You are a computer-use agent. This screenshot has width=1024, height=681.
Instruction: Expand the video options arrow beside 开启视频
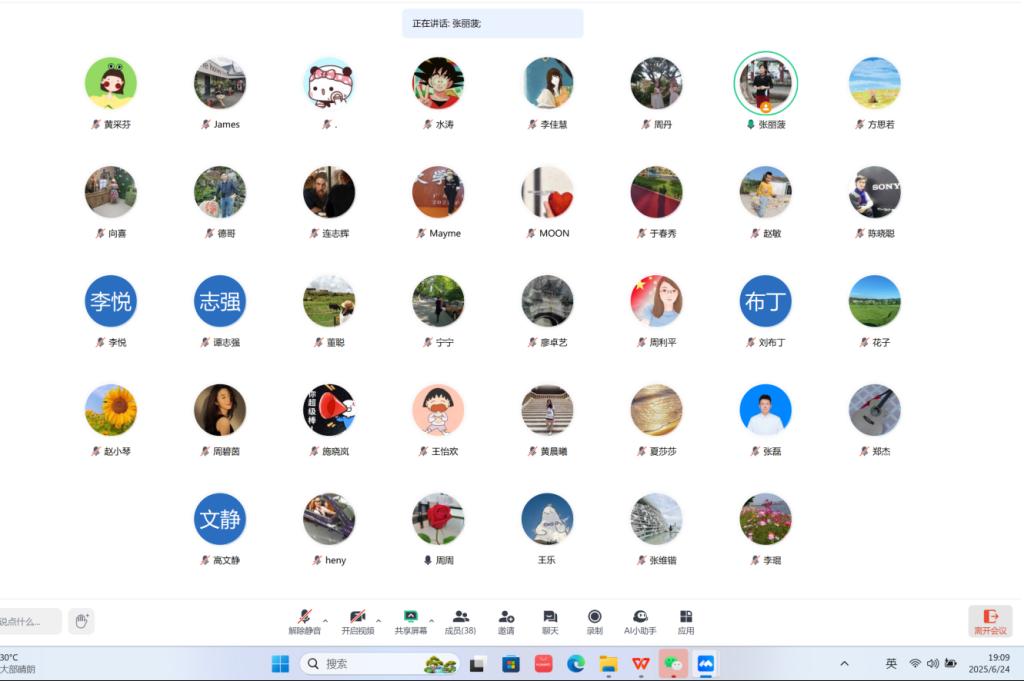pos(378,621)
